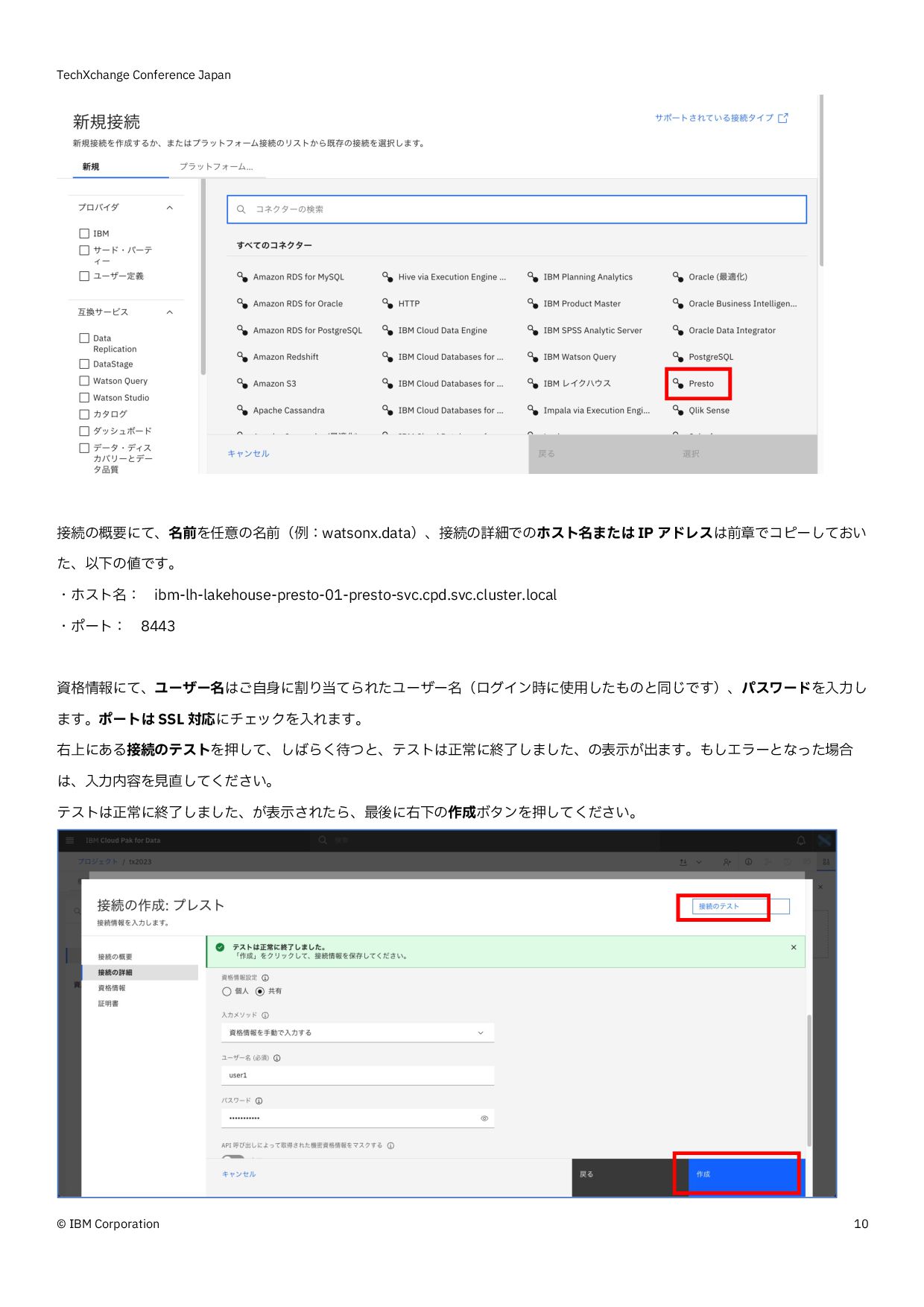Click the info icon next to 入力メソッド
This screenshot has height=1307, width=924.
(x=265, y=1015)
